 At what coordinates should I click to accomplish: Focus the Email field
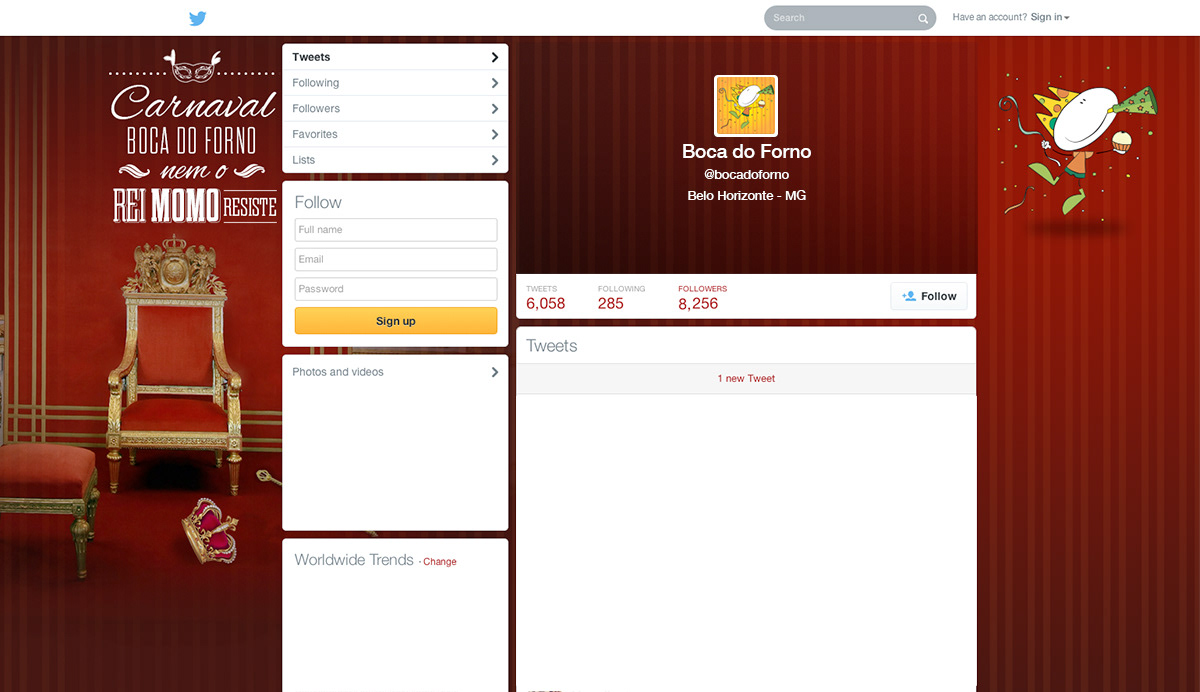pos(396,259)
